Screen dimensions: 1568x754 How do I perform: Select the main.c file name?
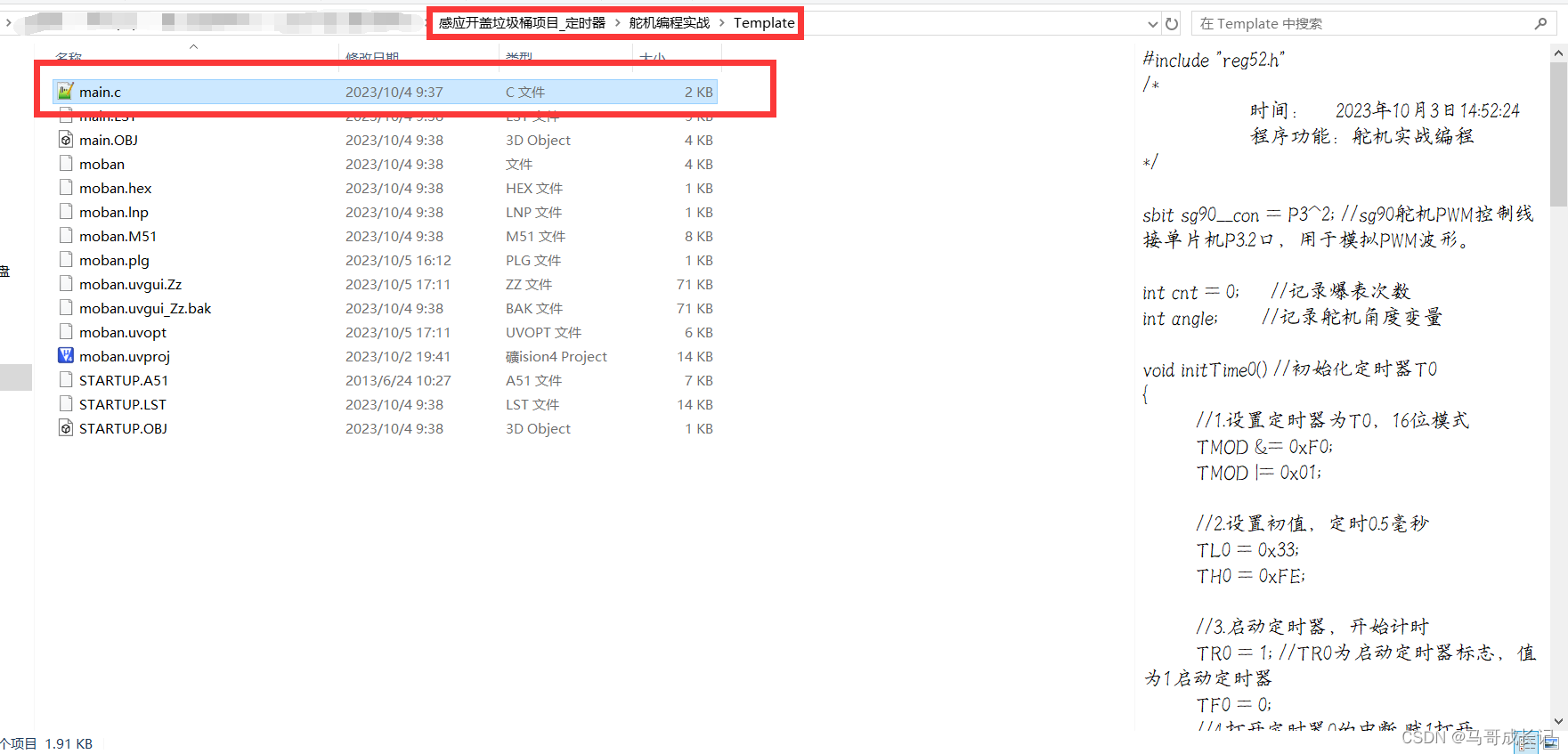click(x=100, y=92)
